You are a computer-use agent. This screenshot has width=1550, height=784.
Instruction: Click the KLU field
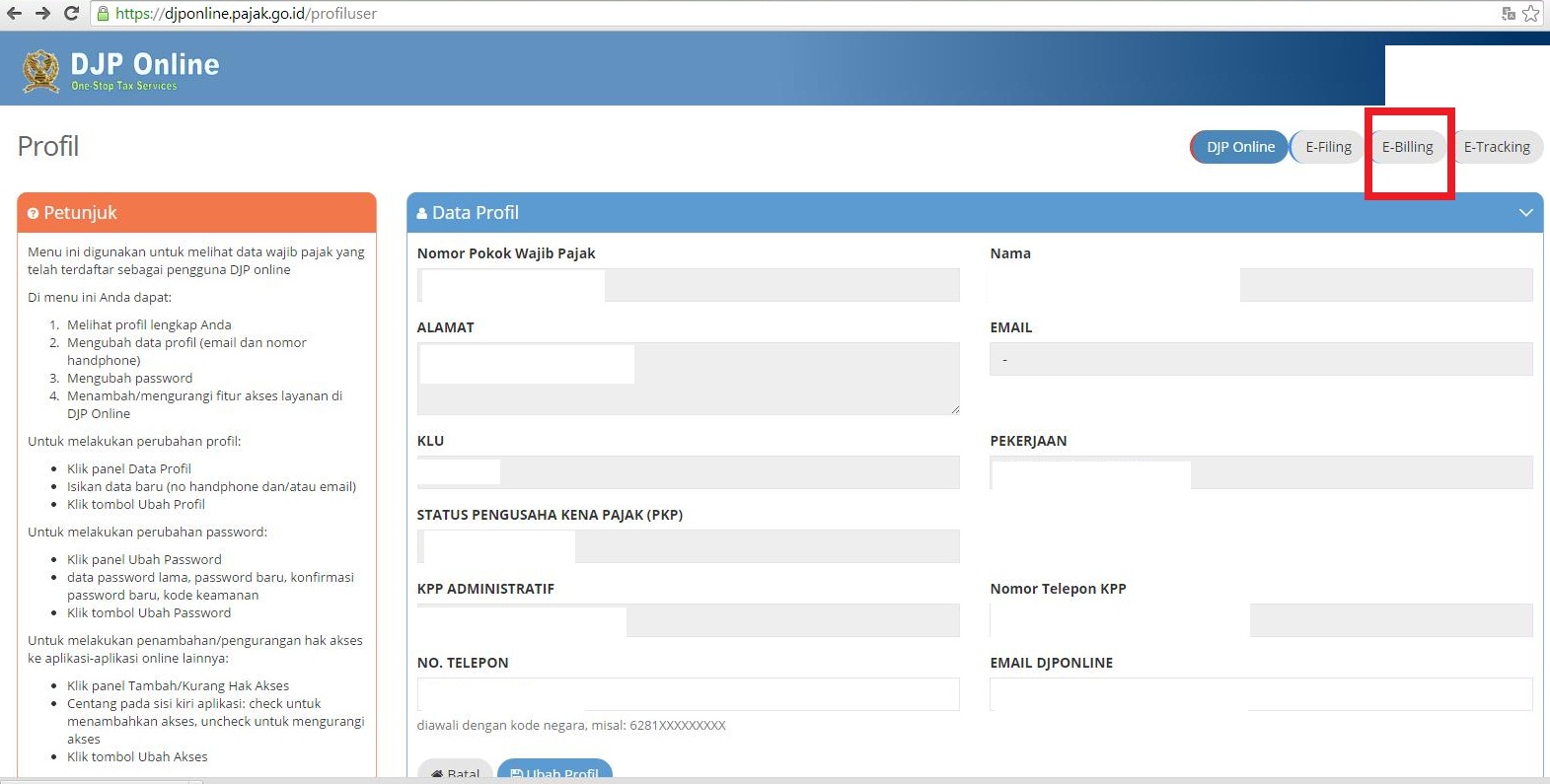pos(688,472)
